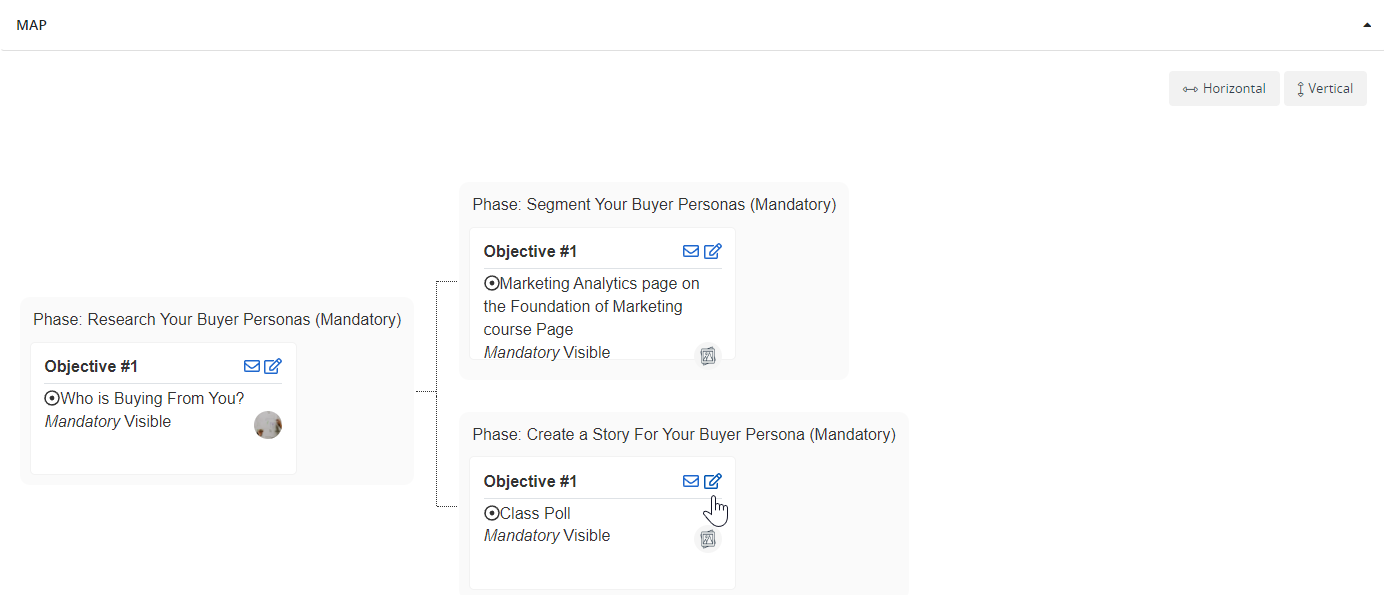The width and height of the screenshot is (1384, 595).
Task: Select the Class Poll radio marker
Action: pos(491,513)
